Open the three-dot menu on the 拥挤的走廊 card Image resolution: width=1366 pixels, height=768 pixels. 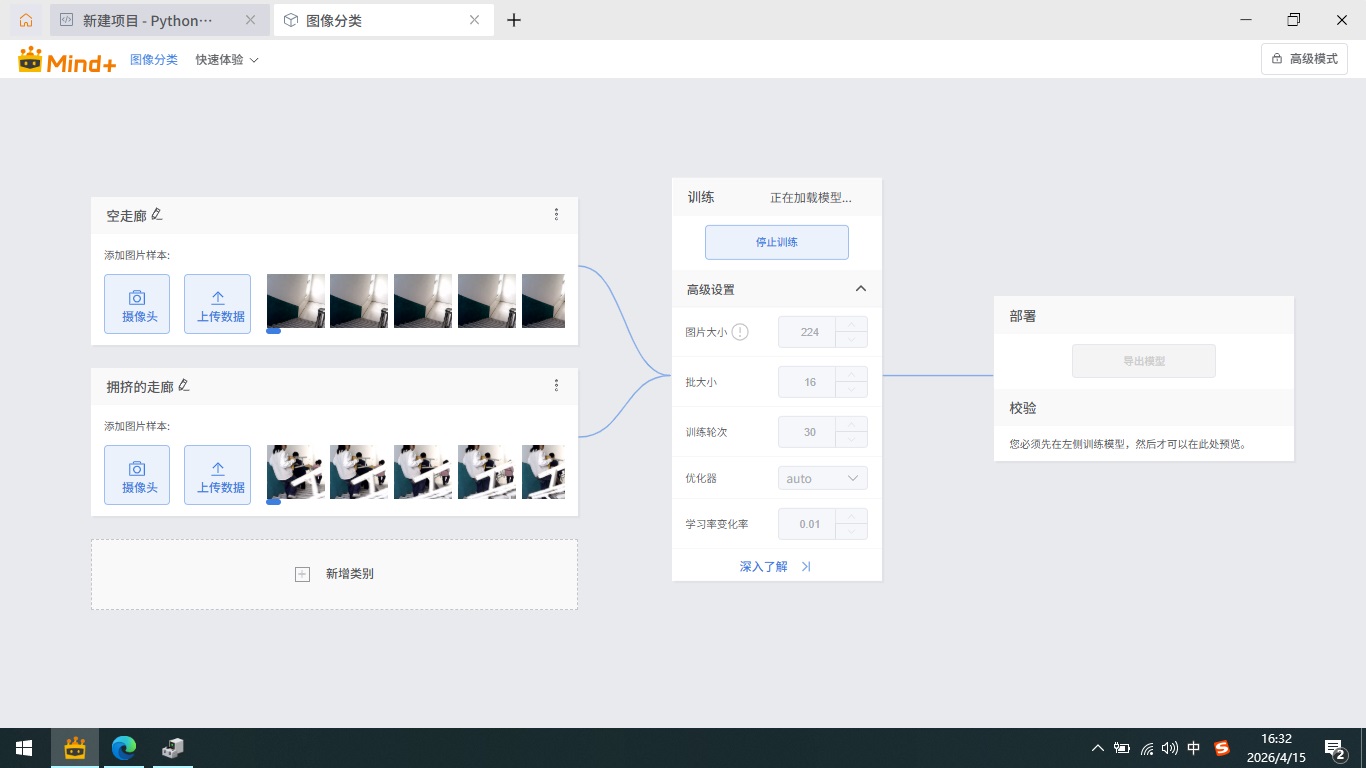[x=557, y=385]
